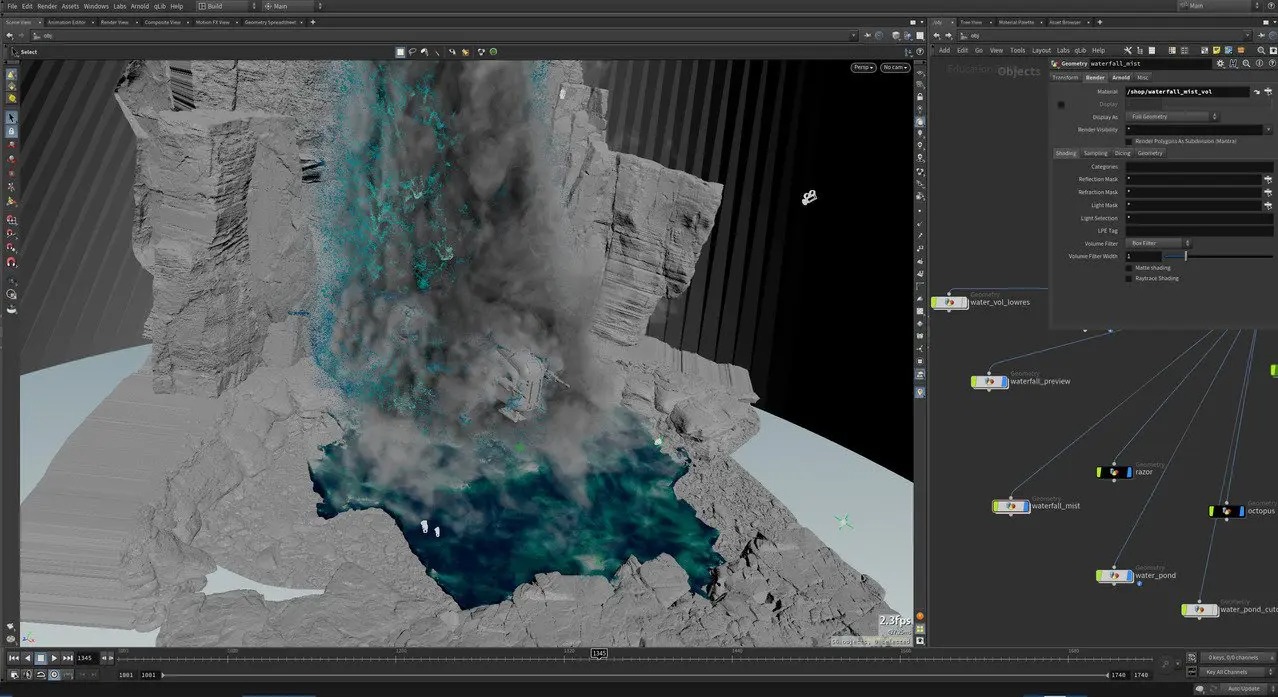Switch to the Transform parameter tab
The image size is (1278, 697).
click(x=1065, y=77)
